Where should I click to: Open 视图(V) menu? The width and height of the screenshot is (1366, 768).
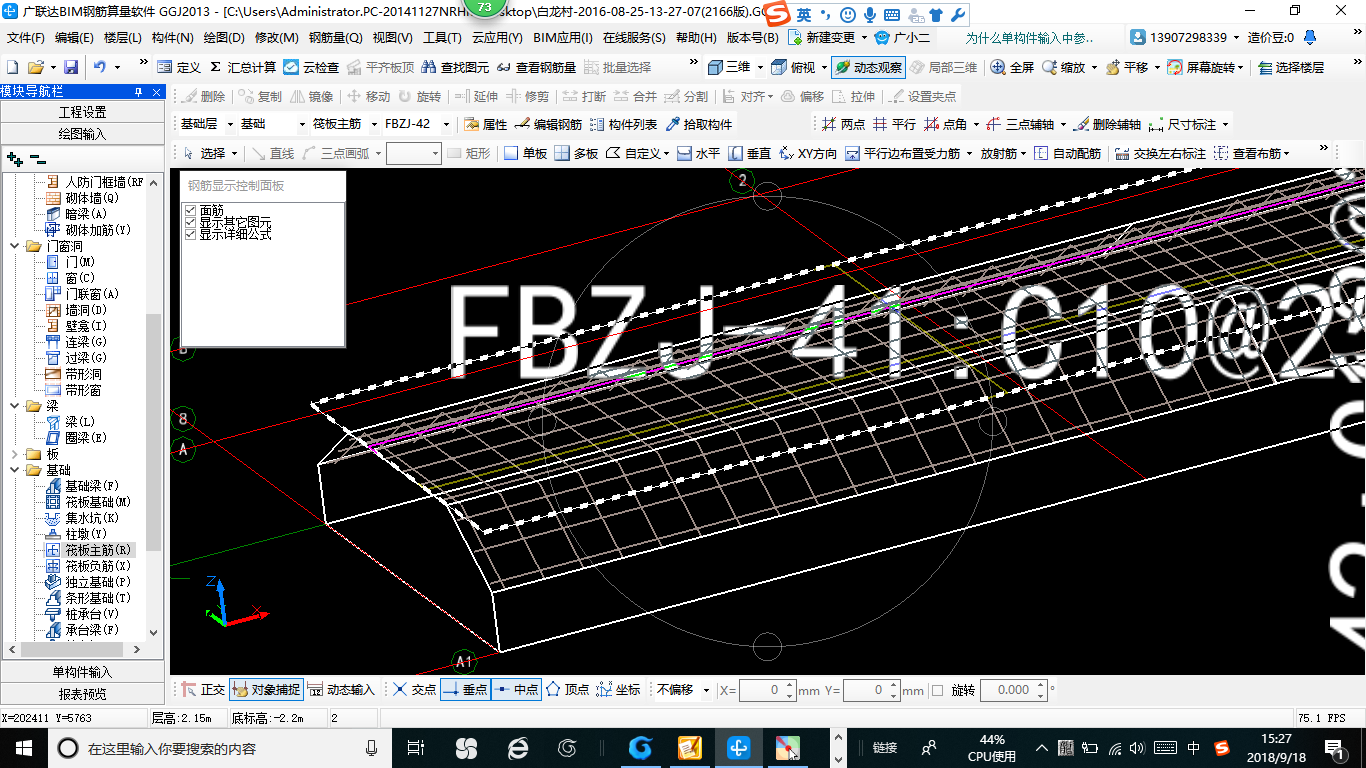[x=392, y=38]
